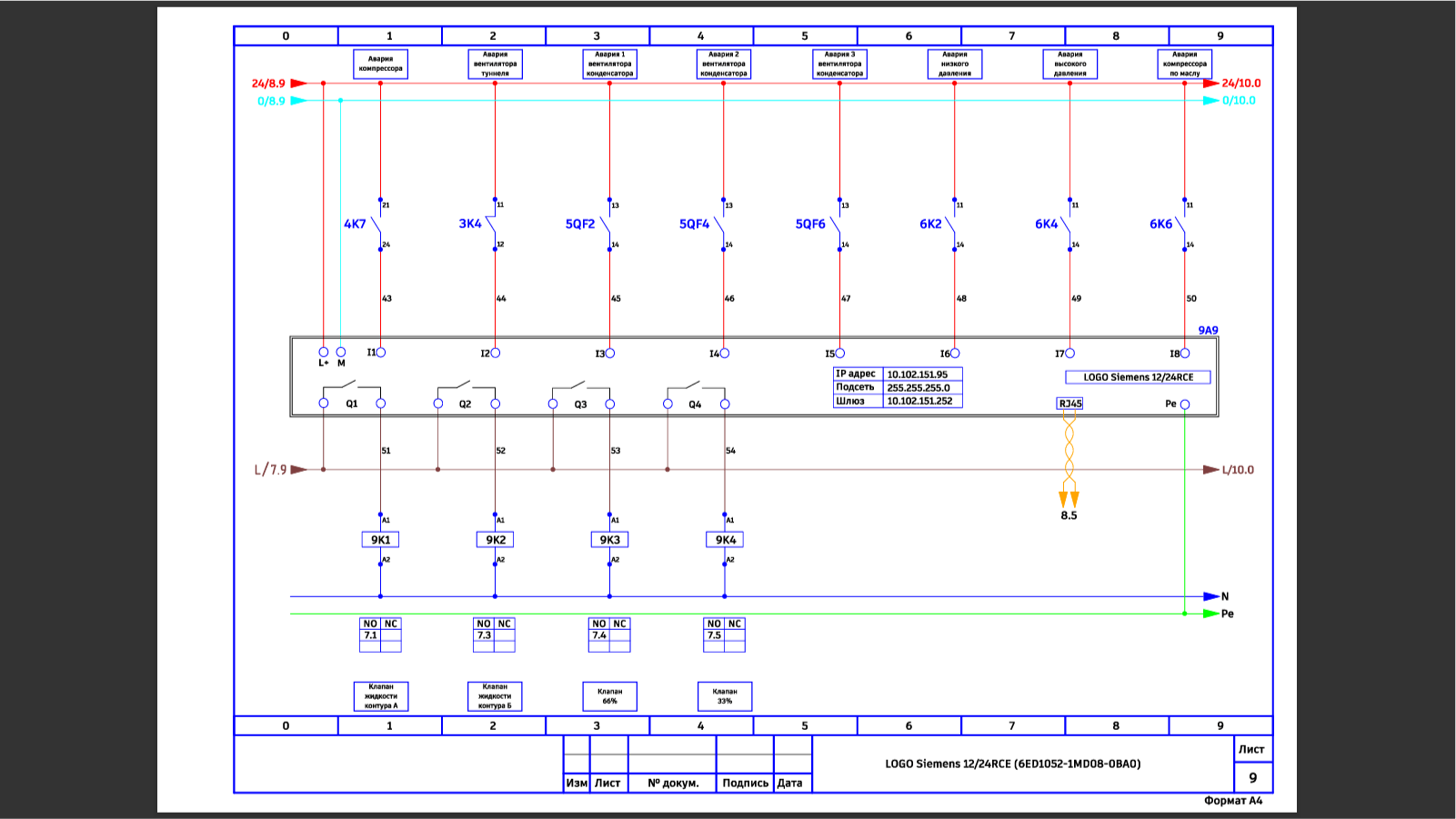1456x819 pixels.
Task: Click the RJ45 port label
Action: click(x=1069, y=404)
